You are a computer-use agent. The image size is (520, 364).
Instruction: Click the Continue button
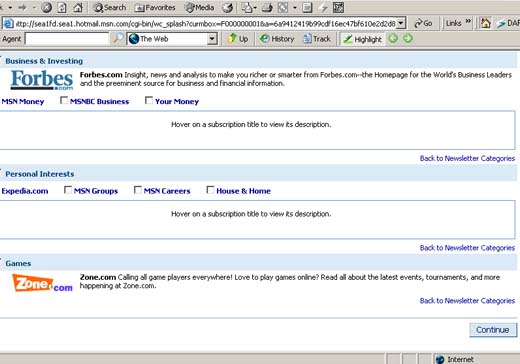(493, 330)
